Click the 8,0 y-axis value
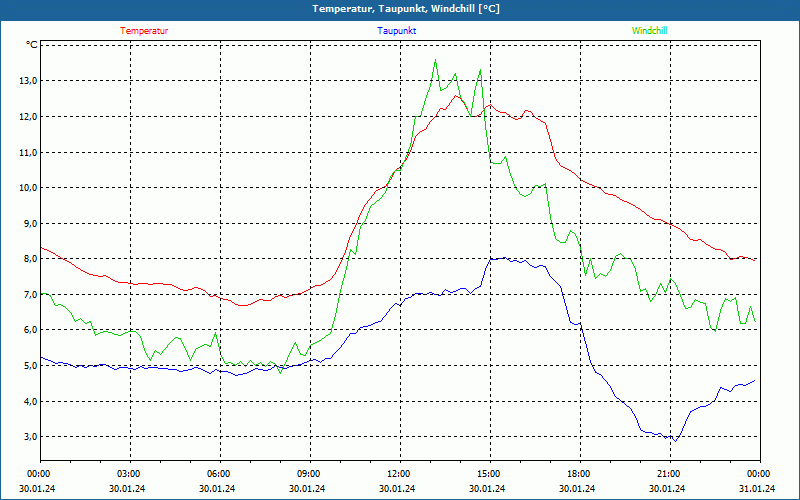Image resolution: width=800 pixels, height=500 pixels. [x=31, y=259]
